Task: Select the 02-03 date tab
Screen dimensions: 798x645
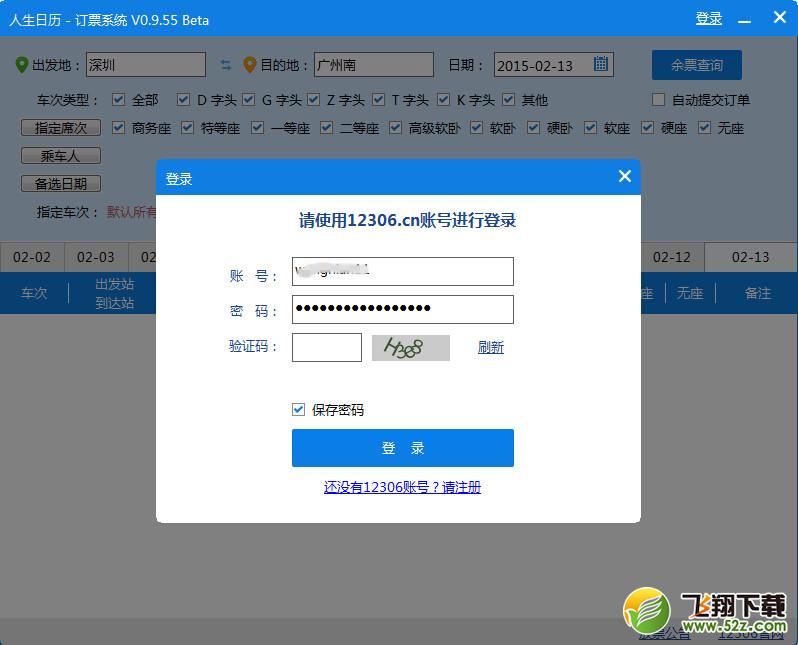Action: tap(96, 257)
